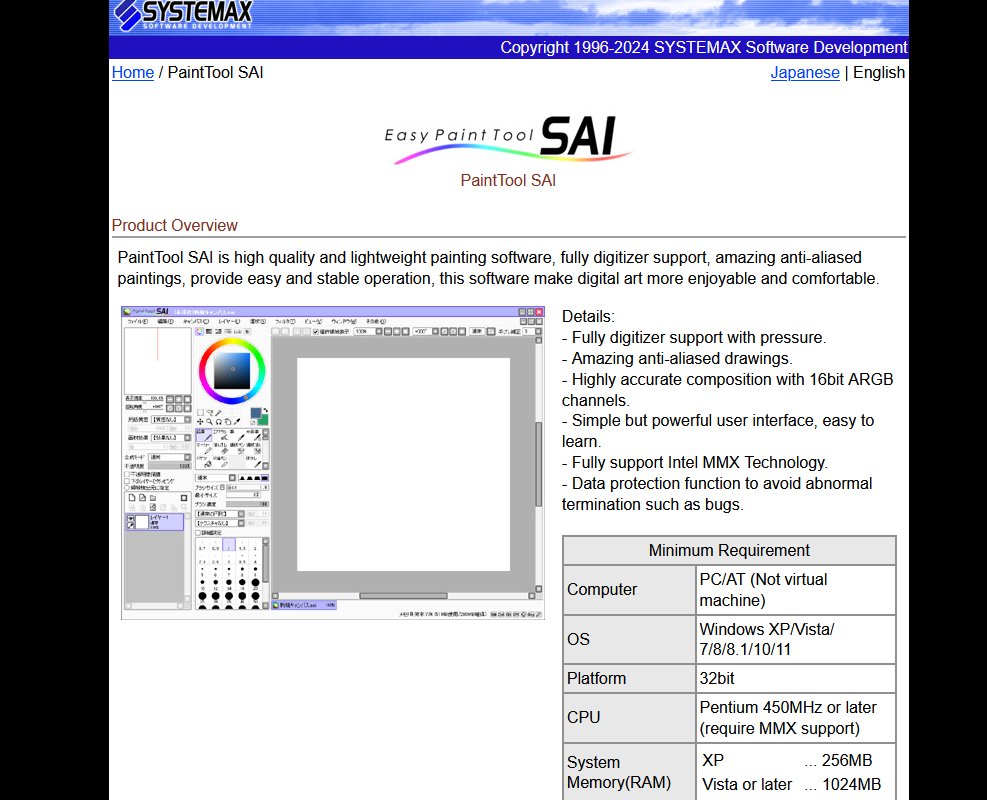
Task: Click the PC/AT (Not virtual machine) cell
Action: pos(796,590)
